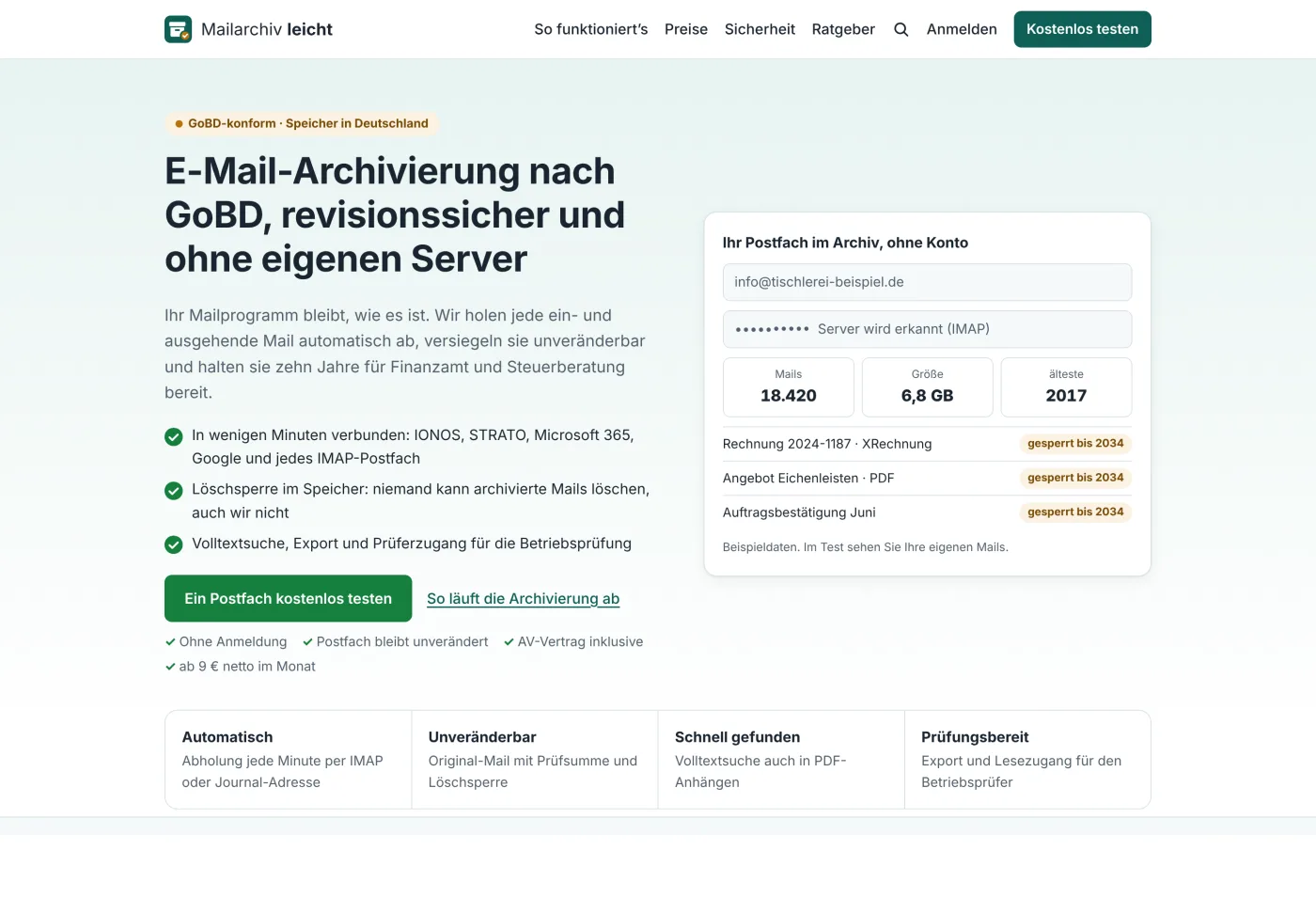
Task: Click green check icon beside Volltextsuche, Export
Action: pos(174,544)
